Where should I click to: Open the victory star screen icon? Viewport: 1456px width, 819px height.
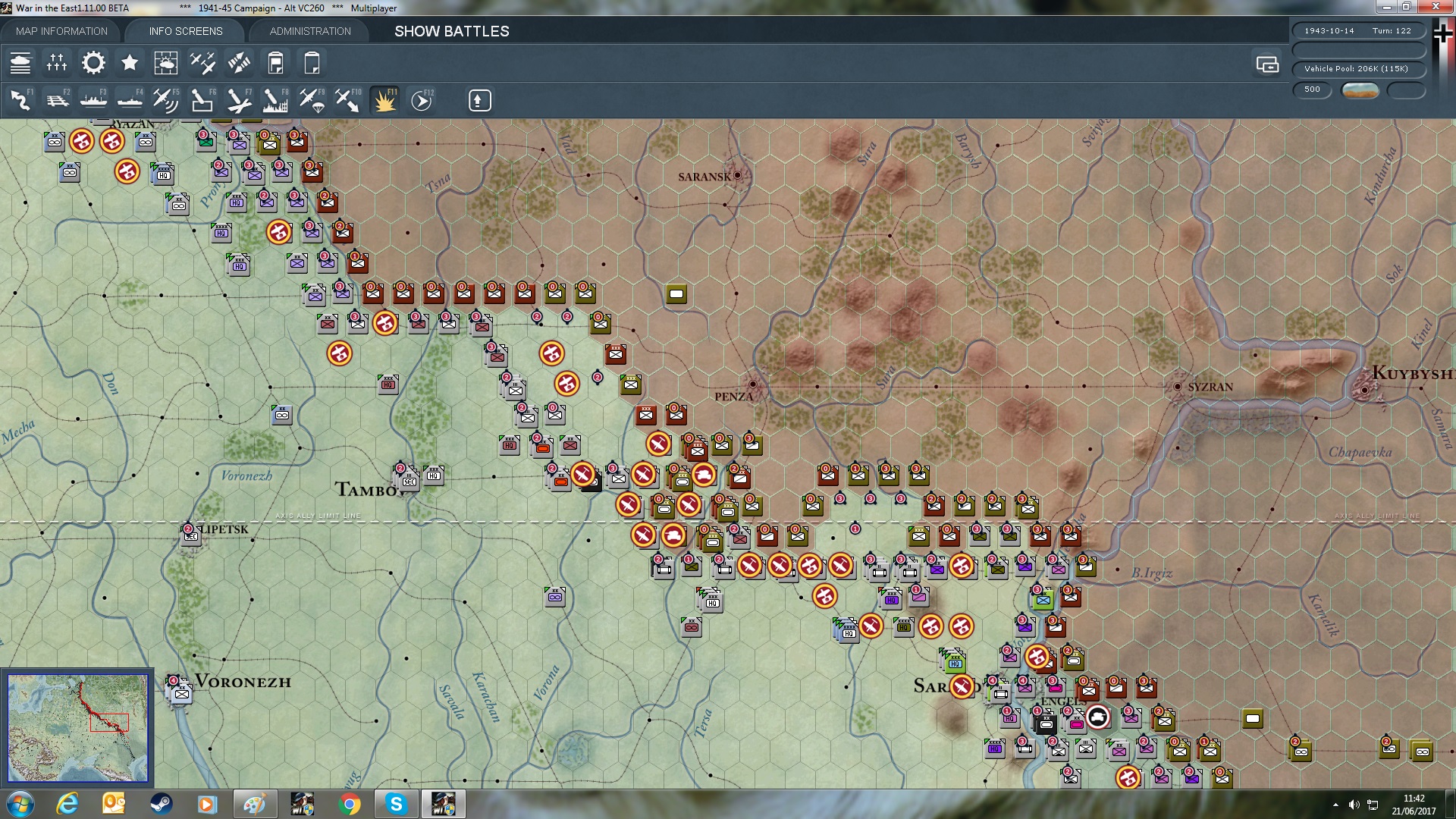130,63
